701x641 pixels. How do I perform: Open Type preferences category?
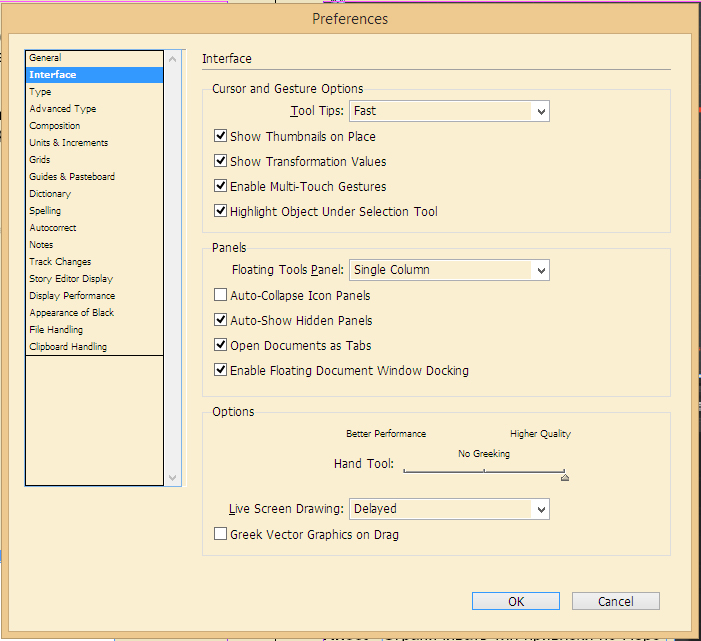pos(94,92)
